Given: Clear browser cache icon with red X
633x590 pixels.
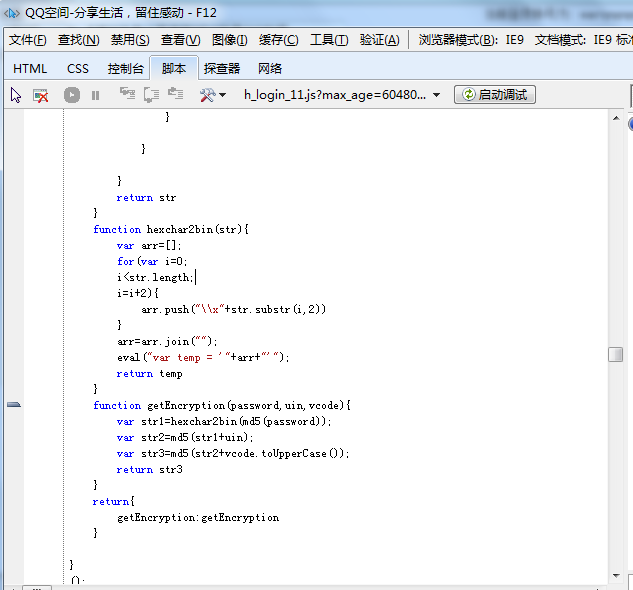Looking at the screenshot, I should click(x=40, y=95).
